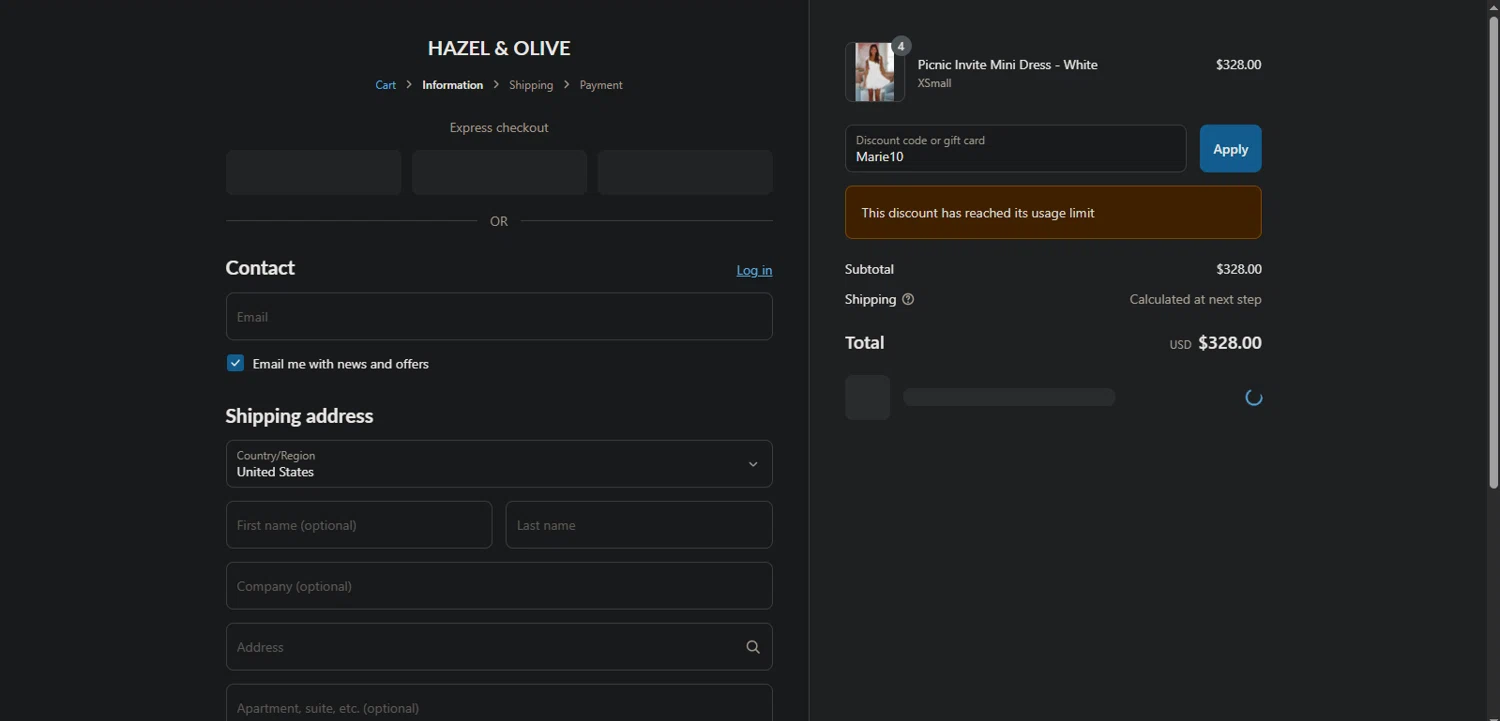Select the Information breadcrumb step

coord(452,85)
